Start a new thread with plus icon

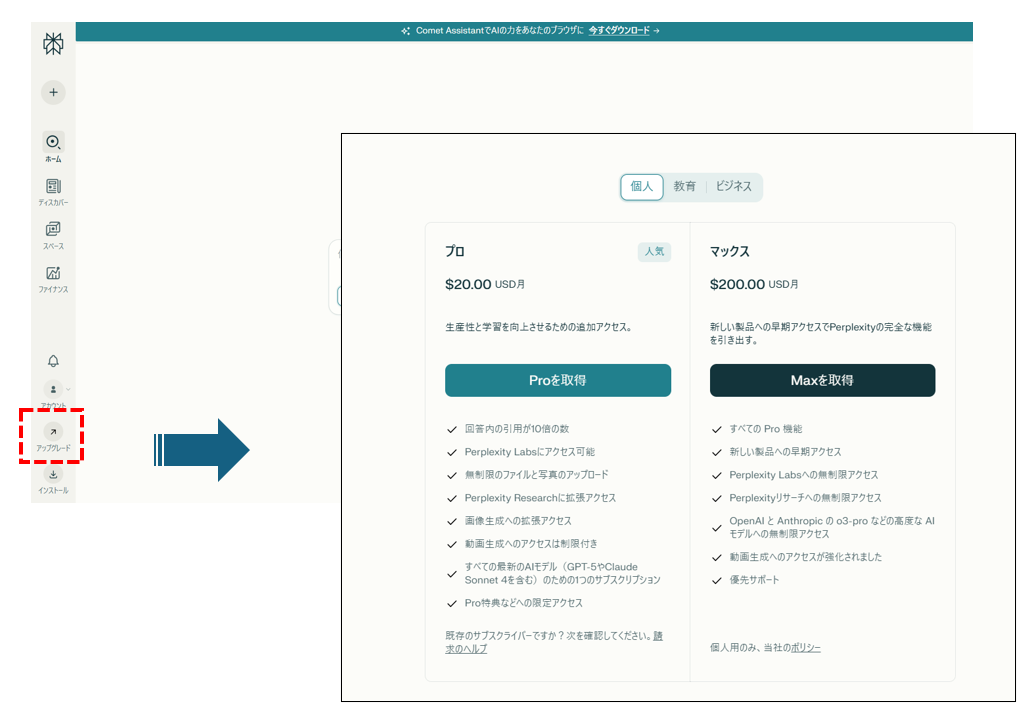pos(53,92)
